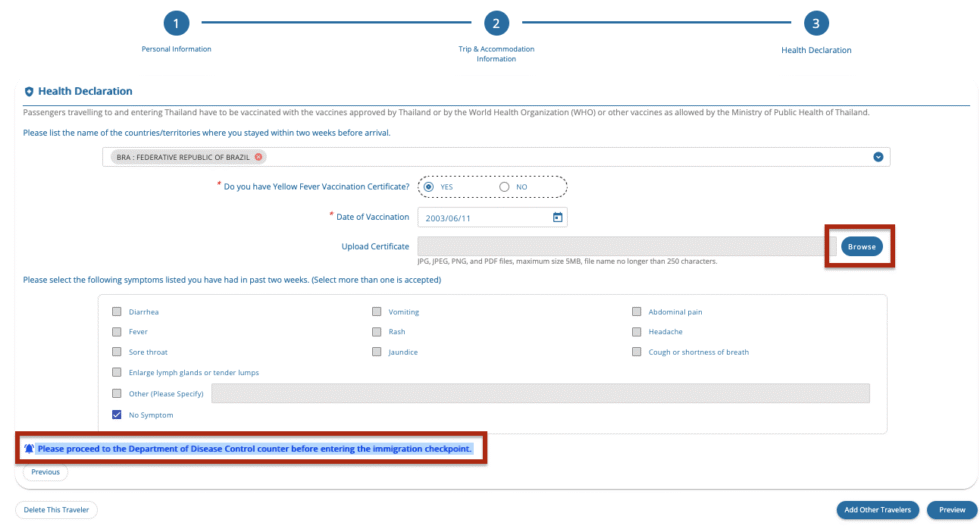Viewport: 980px width, 529px height.
Task: Uncheck the No Symptom checkbox
Action: click(x=117, y=415)
